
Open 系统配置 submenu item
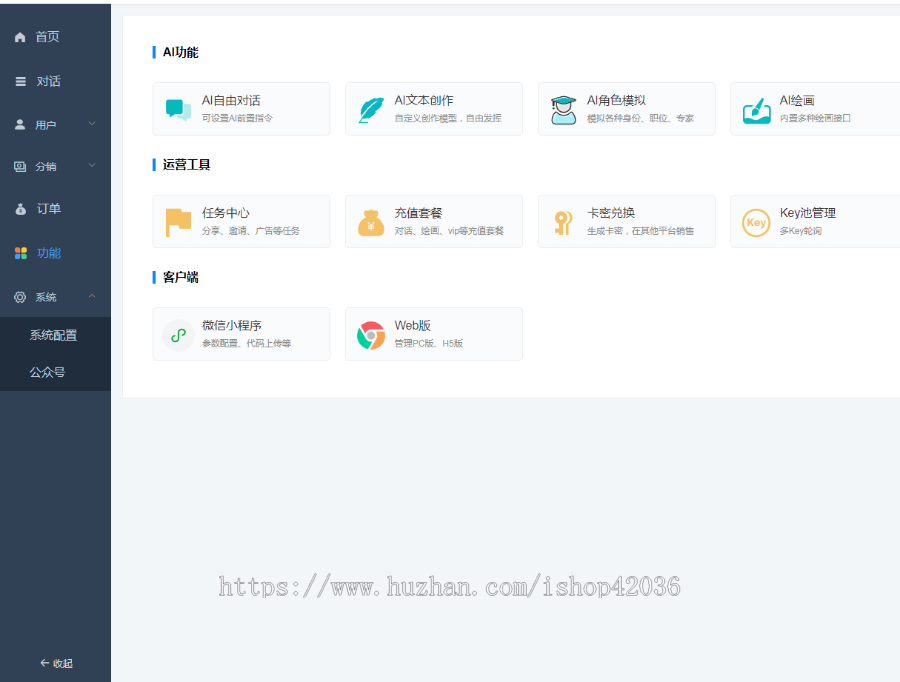[x=55, y=335]
